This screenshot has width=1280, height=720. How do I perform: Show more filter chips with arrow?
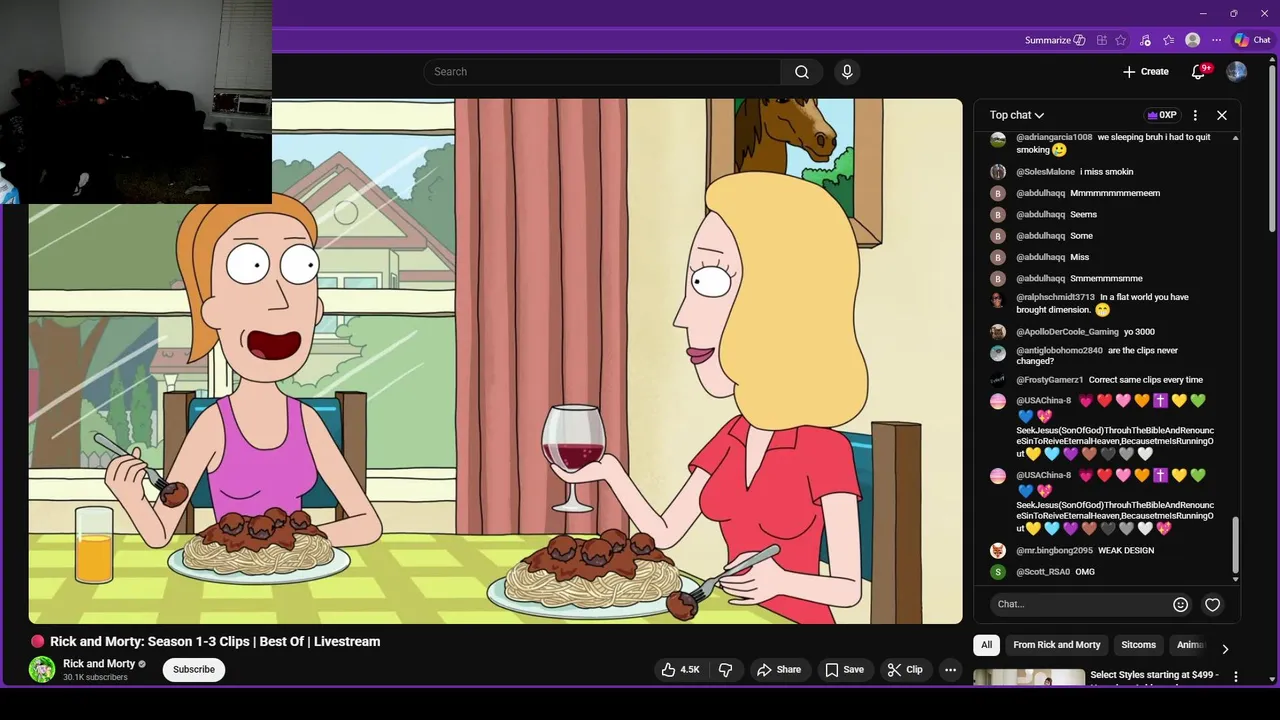pos(1225,648)
